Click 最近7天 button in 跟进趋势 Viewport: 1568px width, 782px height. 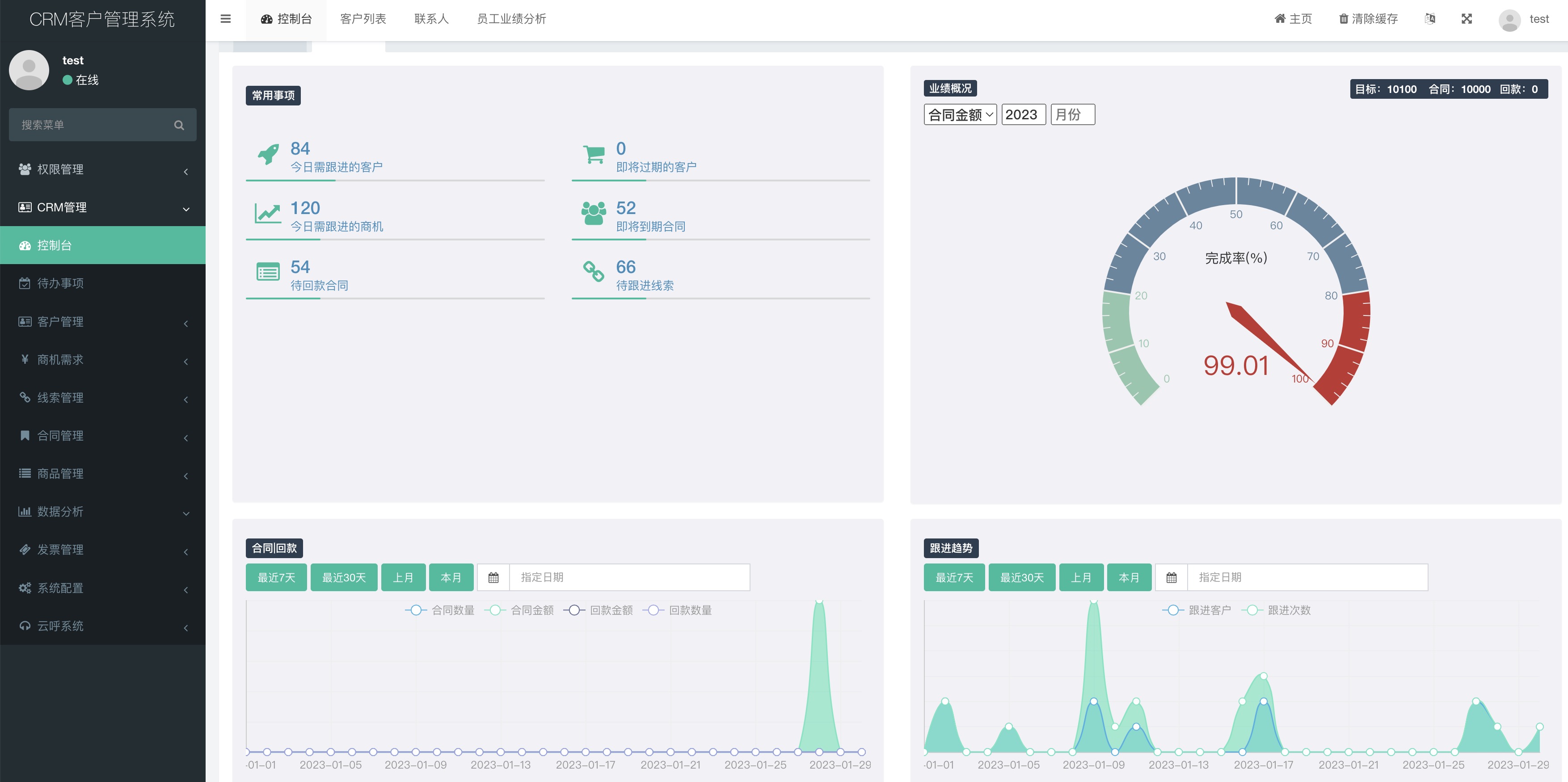(954, 577)
